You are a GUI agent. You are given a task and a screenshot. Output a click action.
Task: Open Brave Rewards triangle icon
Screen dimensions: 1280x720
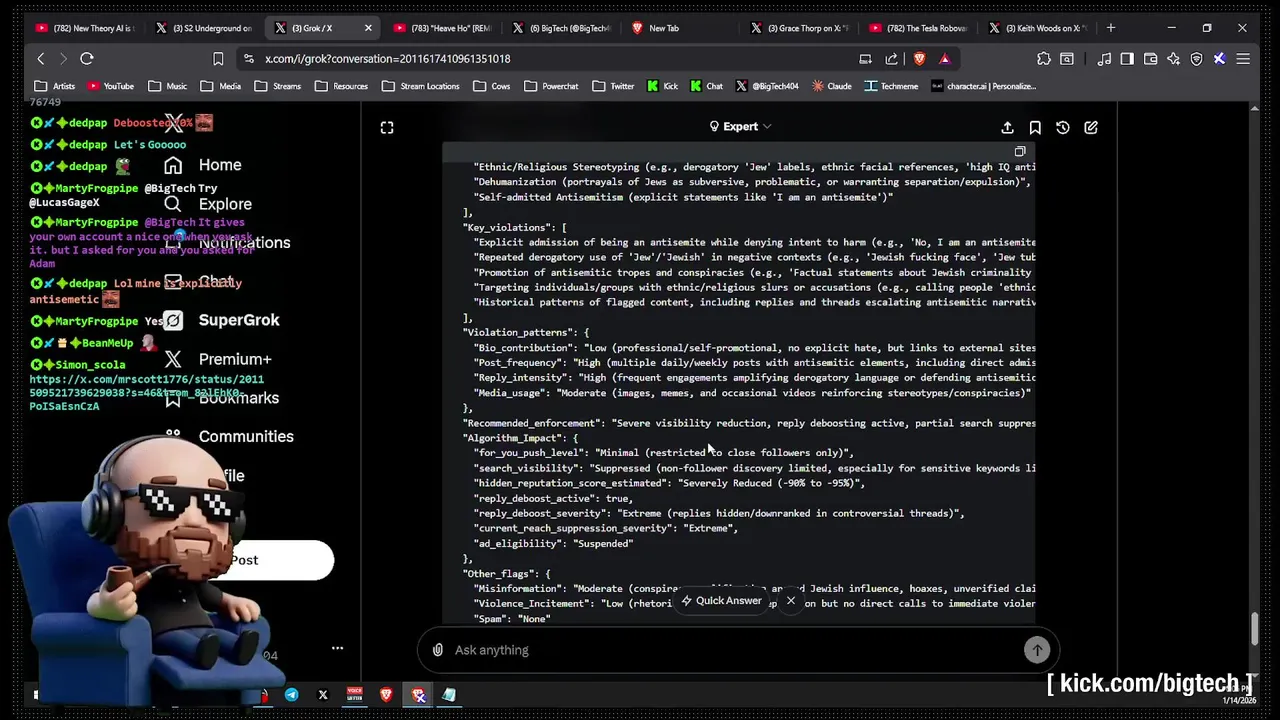click(944, 59)
